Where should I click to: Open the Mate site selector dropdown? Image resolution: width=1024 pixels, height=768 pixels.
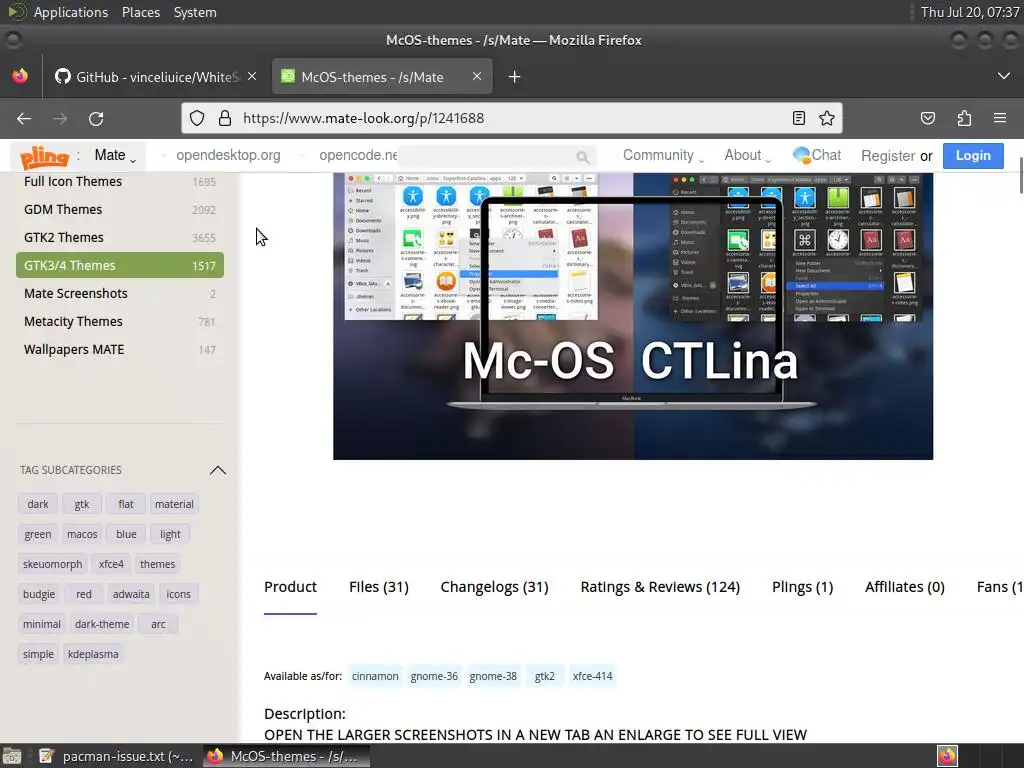115,155
